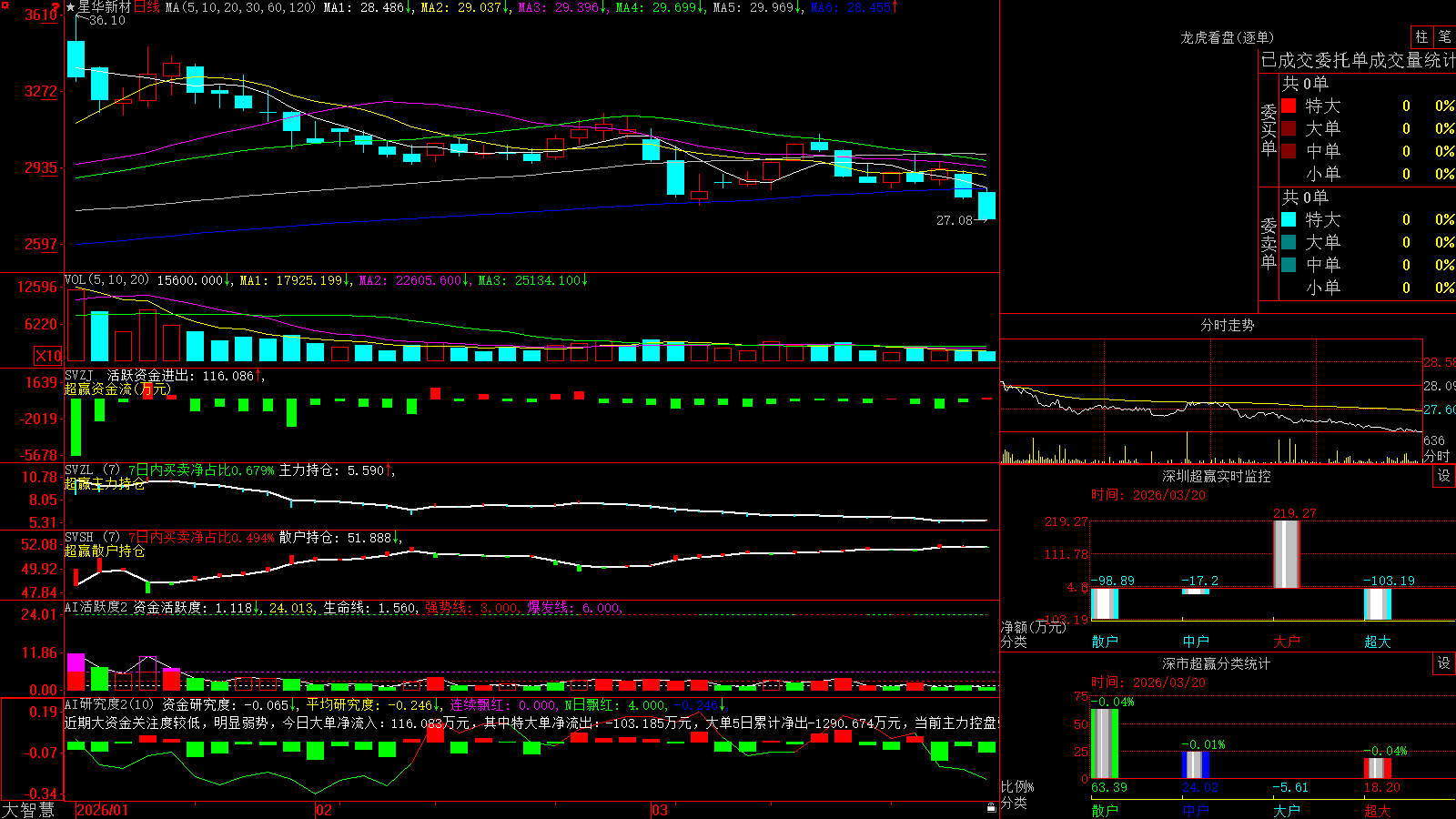
Task: Click the 超赢主力持仓 label
Action: click(x=104, y=483)
